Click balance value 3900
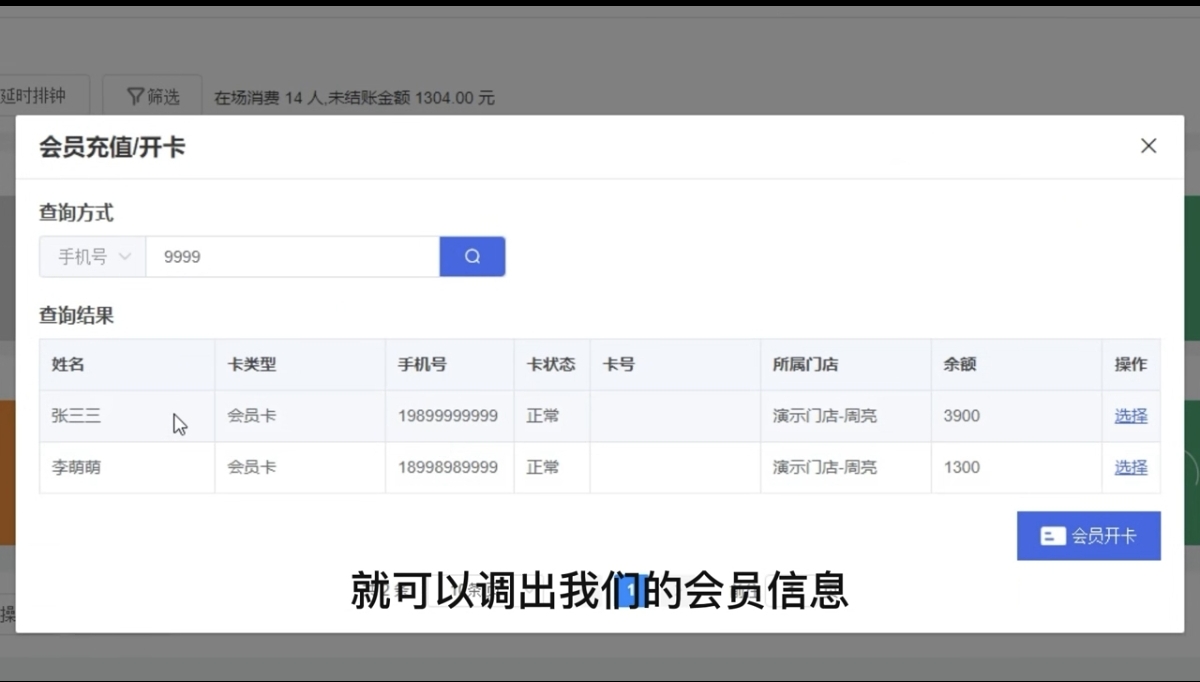 [962, 416]
